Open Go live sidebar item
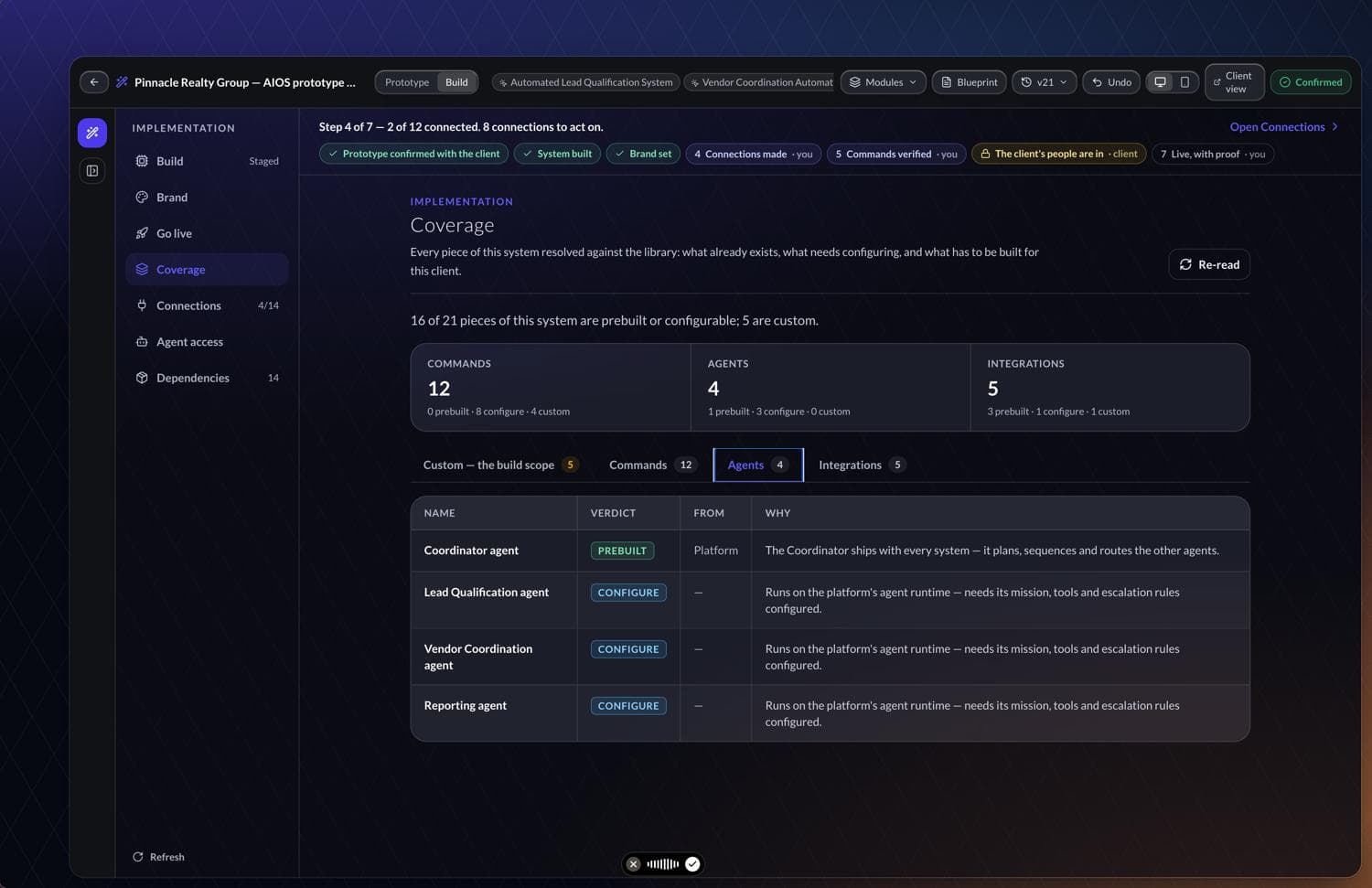1372x888 pixels. tap(207, 233)
